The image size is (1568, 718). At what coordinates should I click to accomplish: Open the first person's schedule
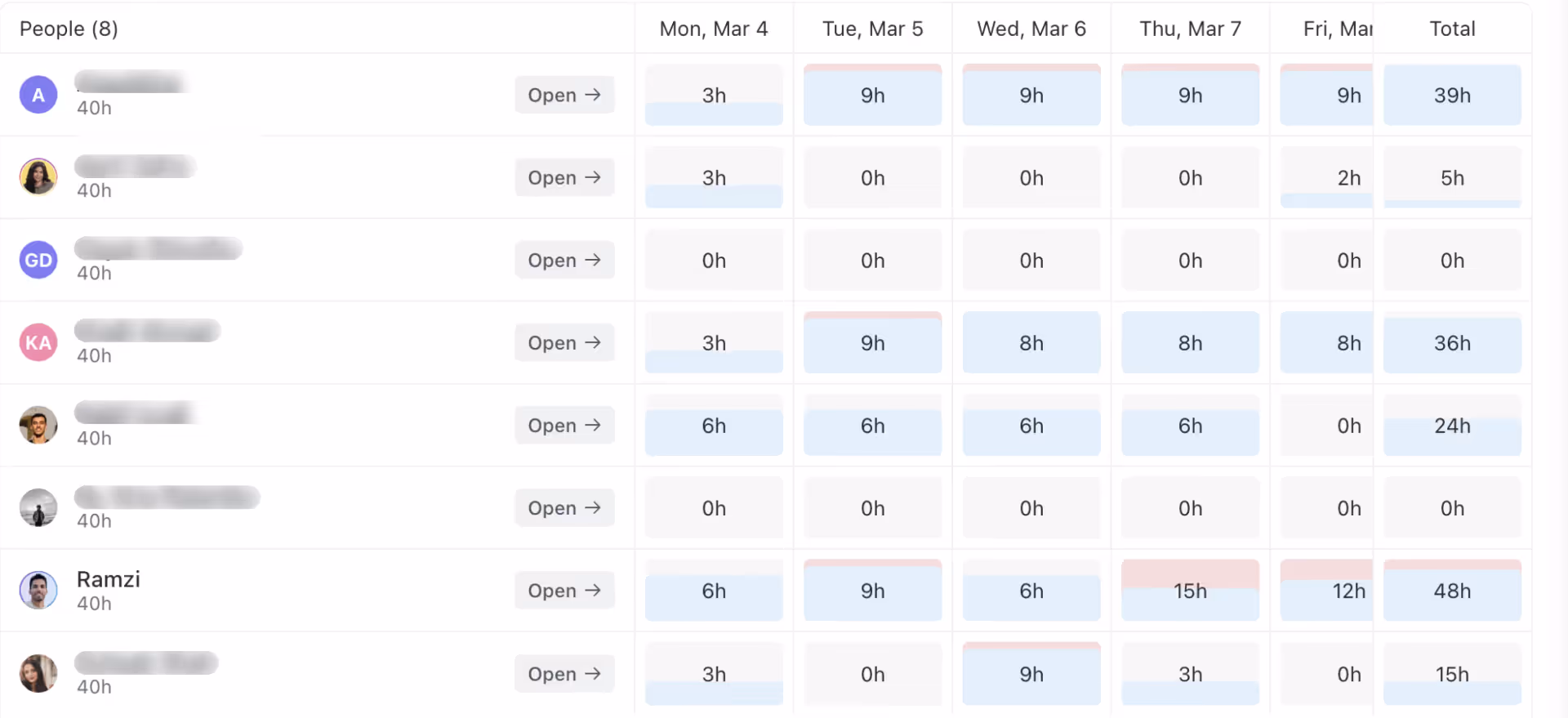pyautogui.click(x=563, y=95)
